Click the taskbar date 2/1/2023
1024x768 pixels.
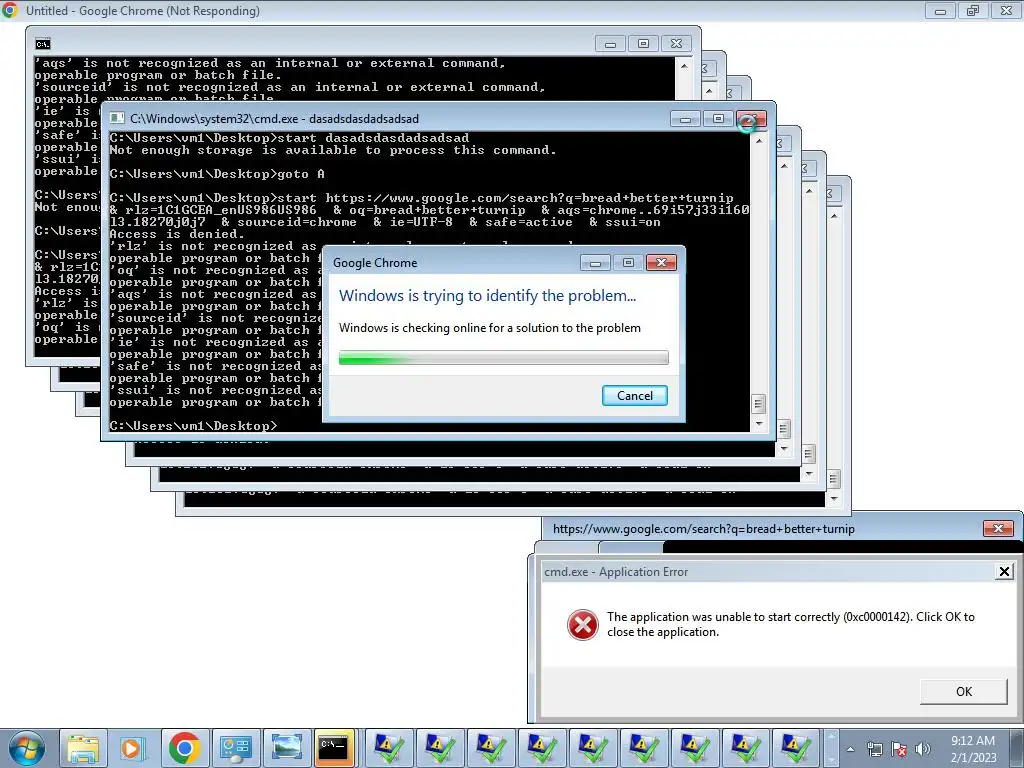tap(973, 758)
